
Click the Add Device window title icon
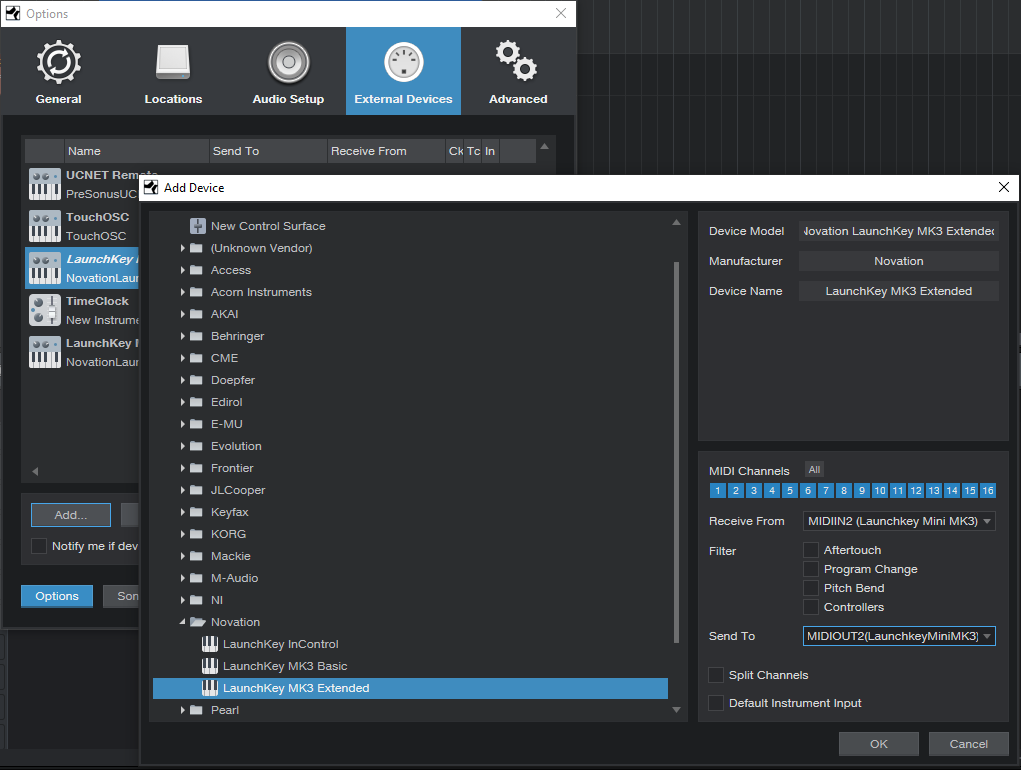point(151,187)
